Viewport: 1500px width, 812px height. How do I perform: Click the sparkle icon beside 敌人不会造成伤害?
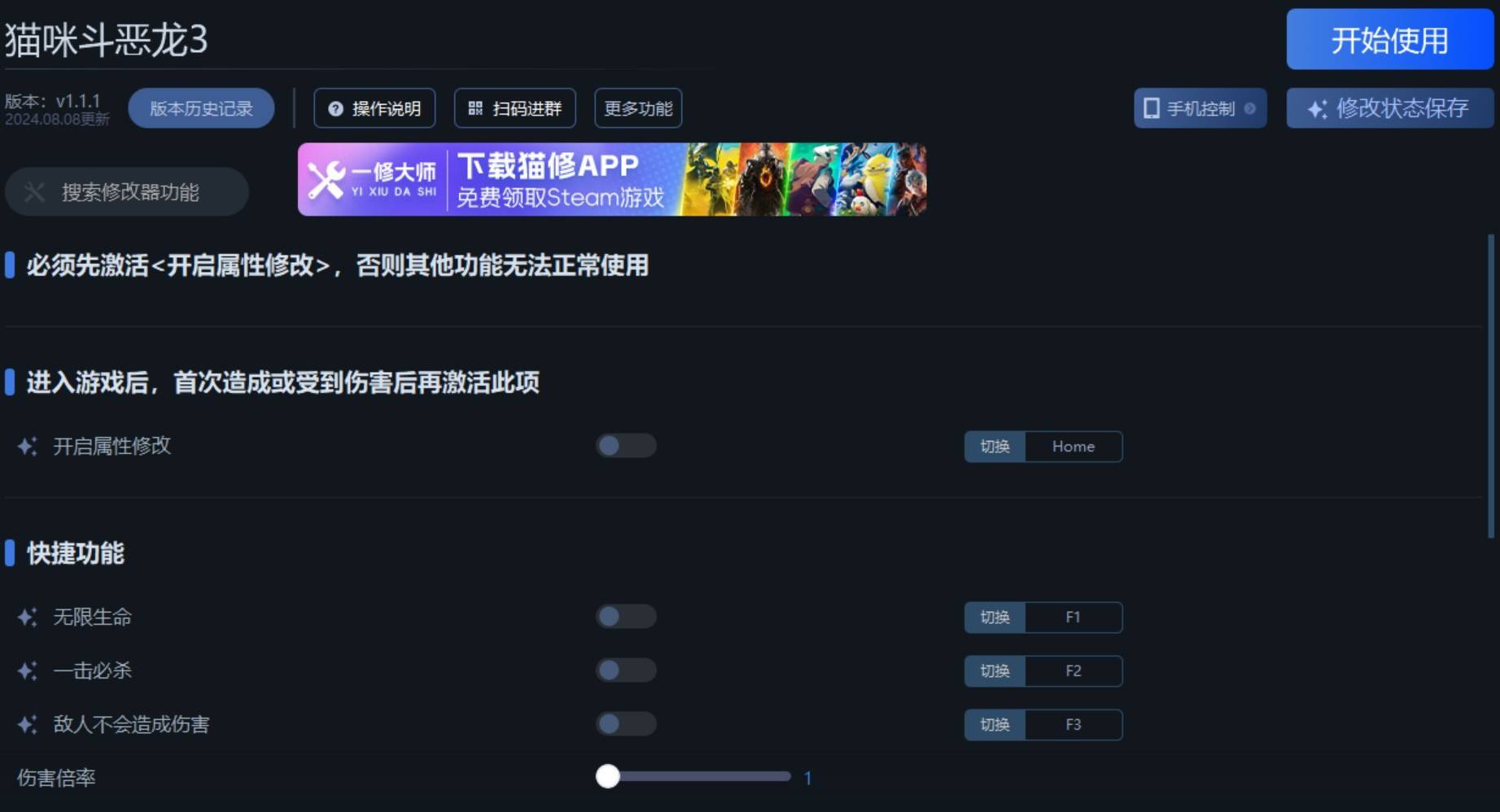point(27,724)
